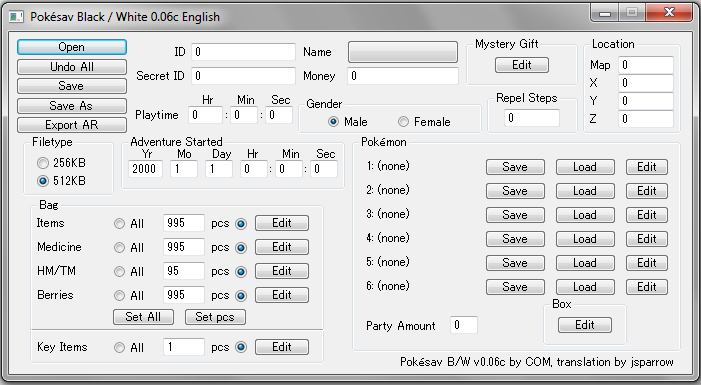Focus the Money input field
Viewport: 701px width, 385px height.
pyautogui.click(x=403, y=76)
